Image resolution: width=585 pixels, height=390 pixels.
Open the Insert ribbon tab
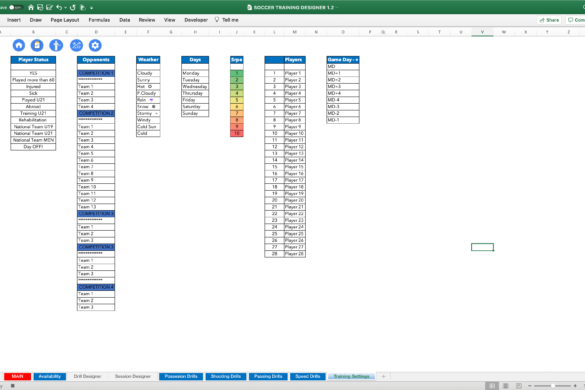(14, 20)
